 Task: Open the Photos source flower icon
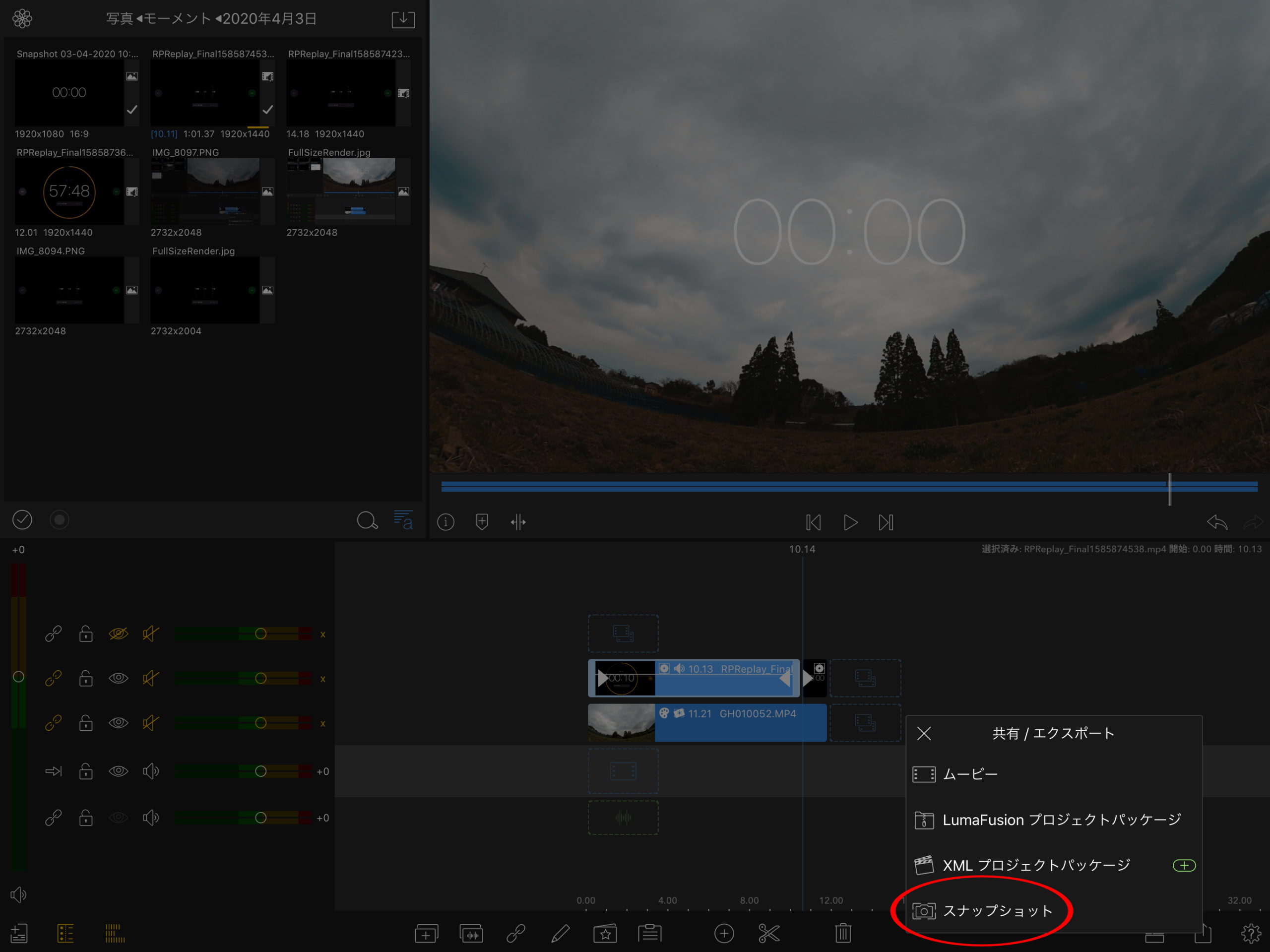tap(22, 18)
